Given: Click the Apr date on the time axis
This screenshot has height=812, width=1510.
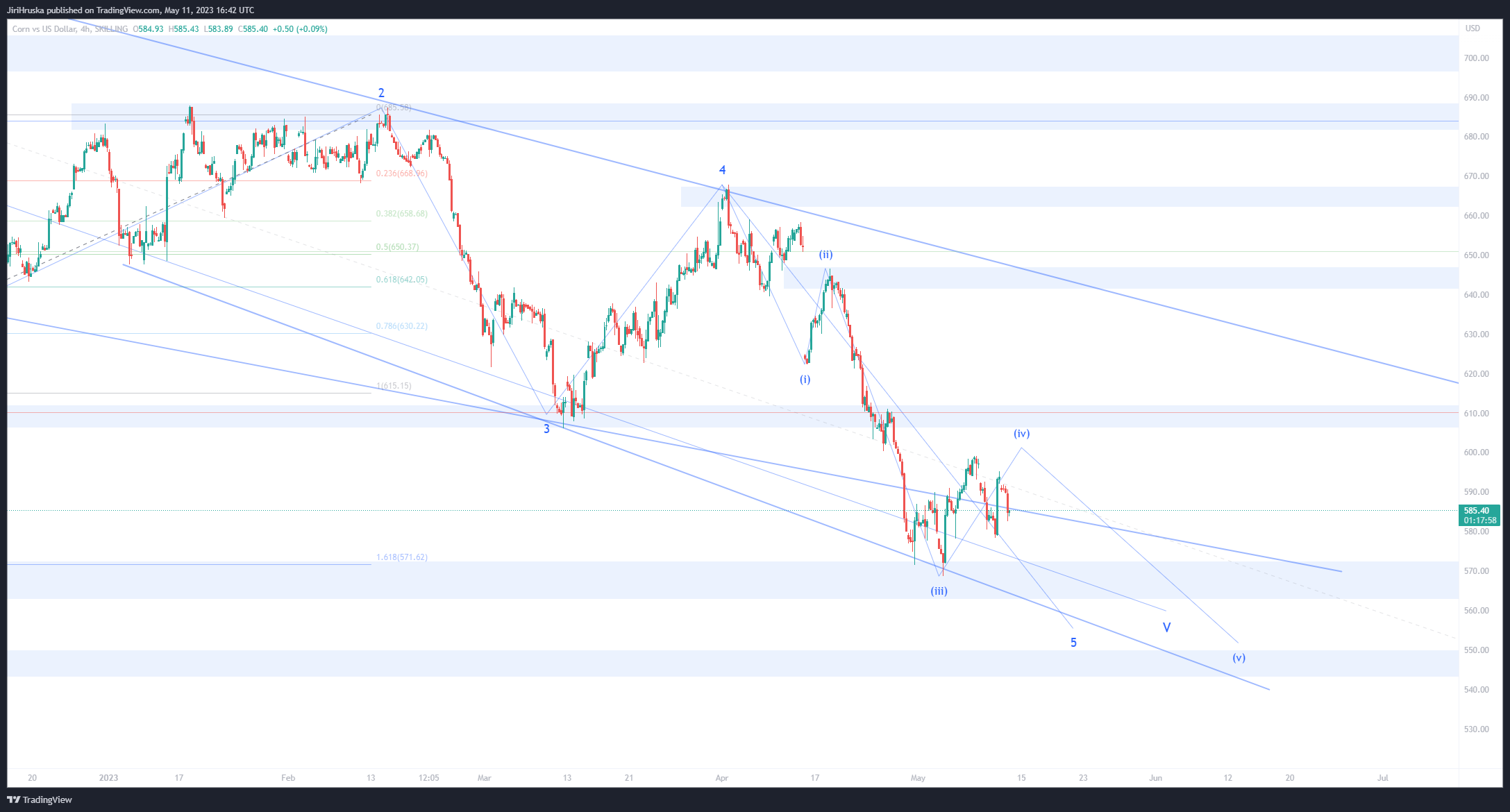Looking at the screenshot, I should click(x=722, y=778).
